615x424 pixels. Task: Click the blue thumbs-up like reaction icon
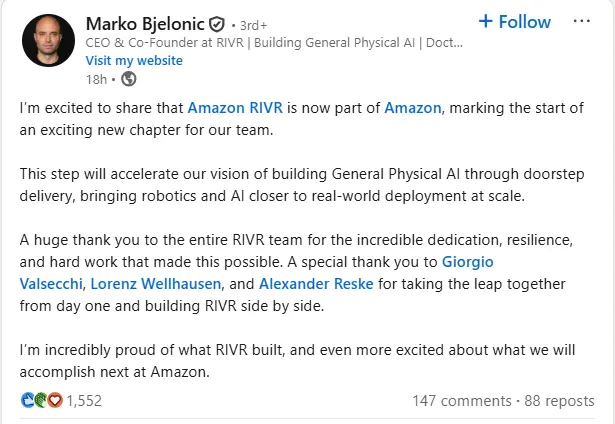[x=27, y=400]
